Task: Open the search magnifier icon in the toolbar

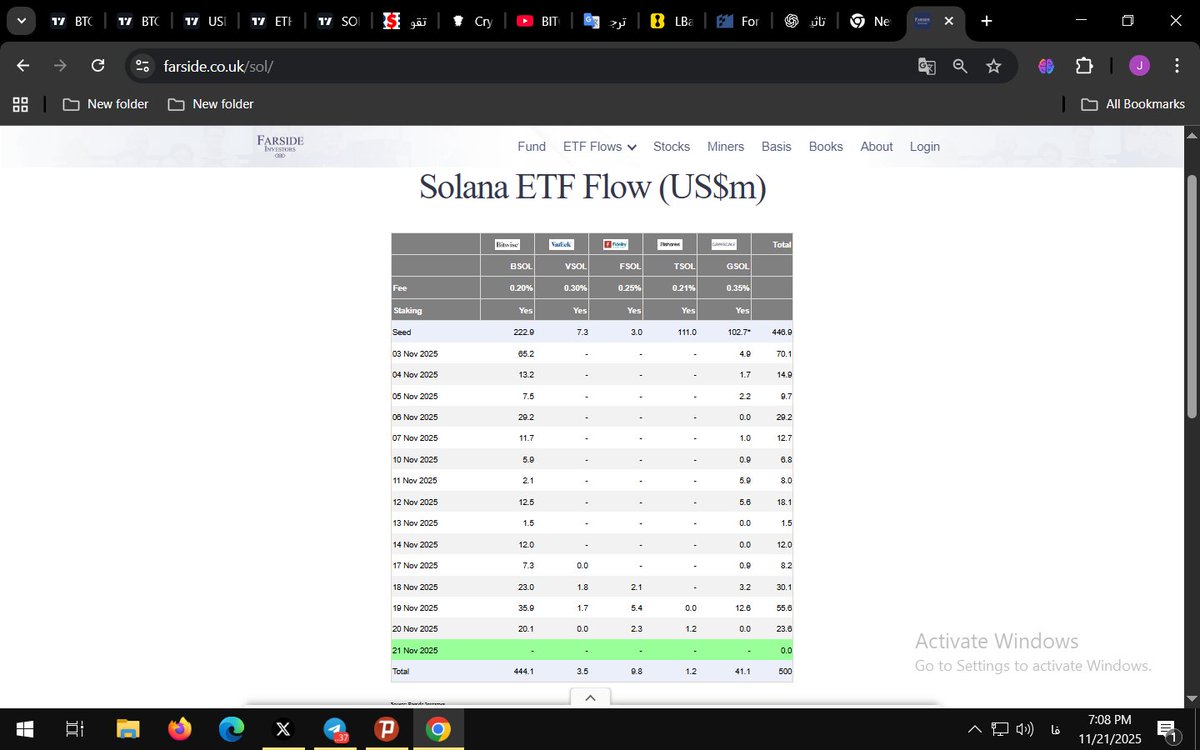Action: [x=959, y=65]
